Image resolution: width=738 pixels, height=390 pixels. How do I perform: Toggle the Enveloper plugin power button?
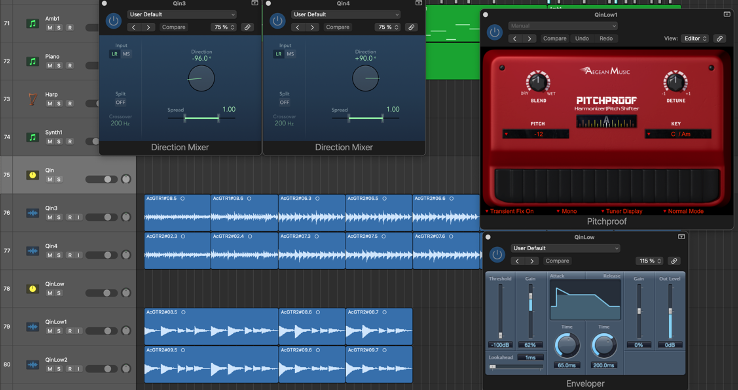(x=497, y=255)
